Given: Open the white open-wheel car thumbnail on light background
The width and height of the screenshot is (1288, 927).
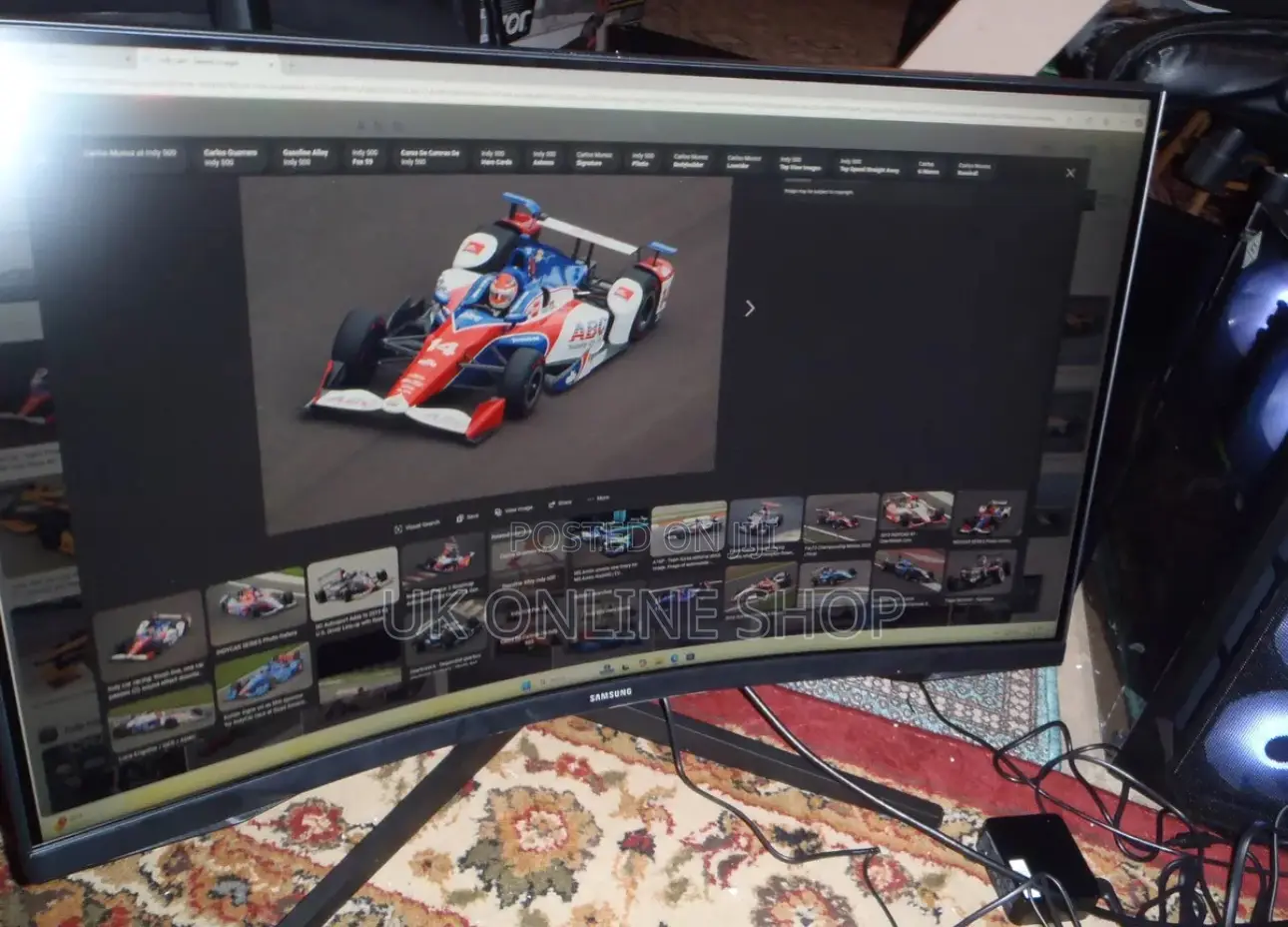Looking at the screenshot, I should (351, 582).
